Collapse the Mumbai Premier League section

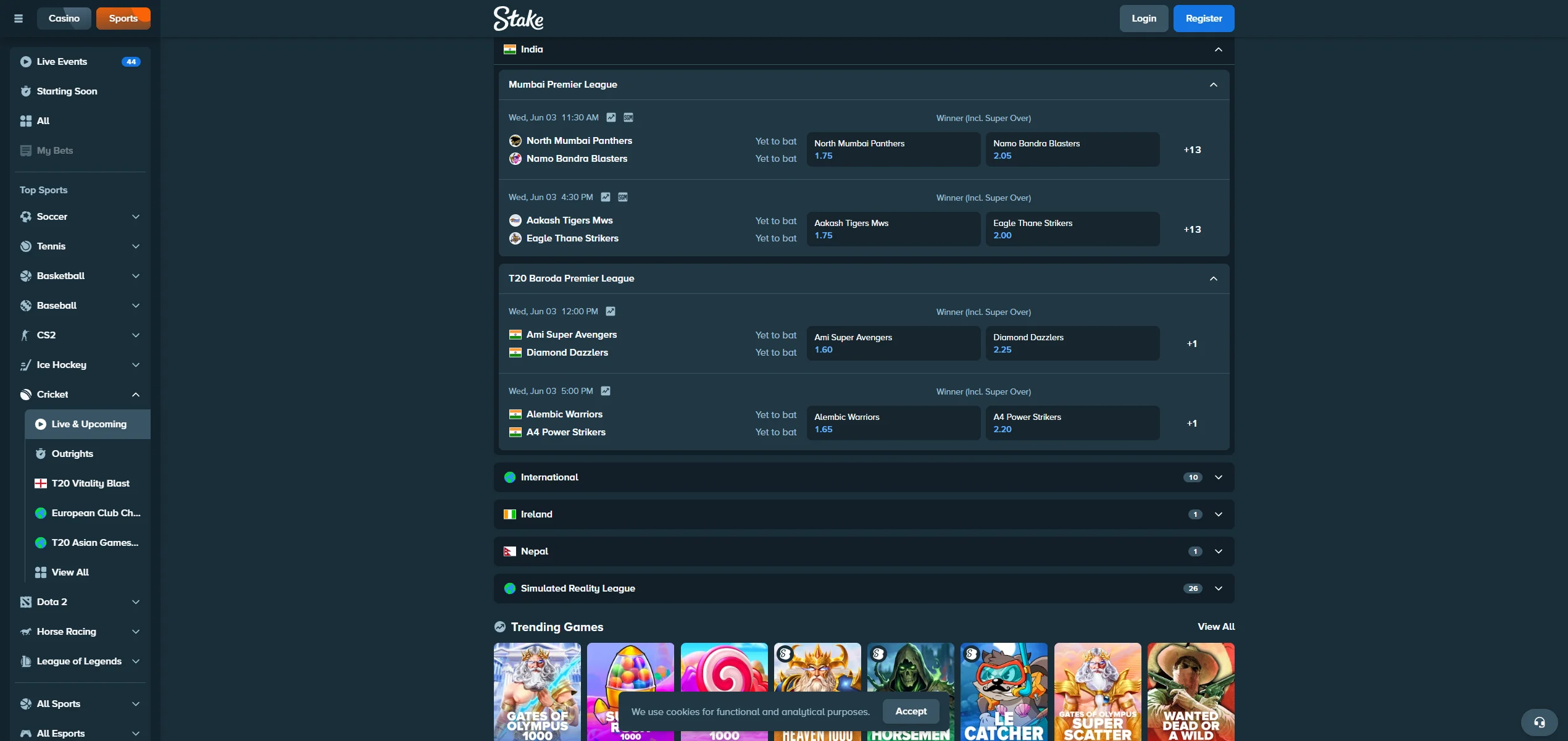1214,85
